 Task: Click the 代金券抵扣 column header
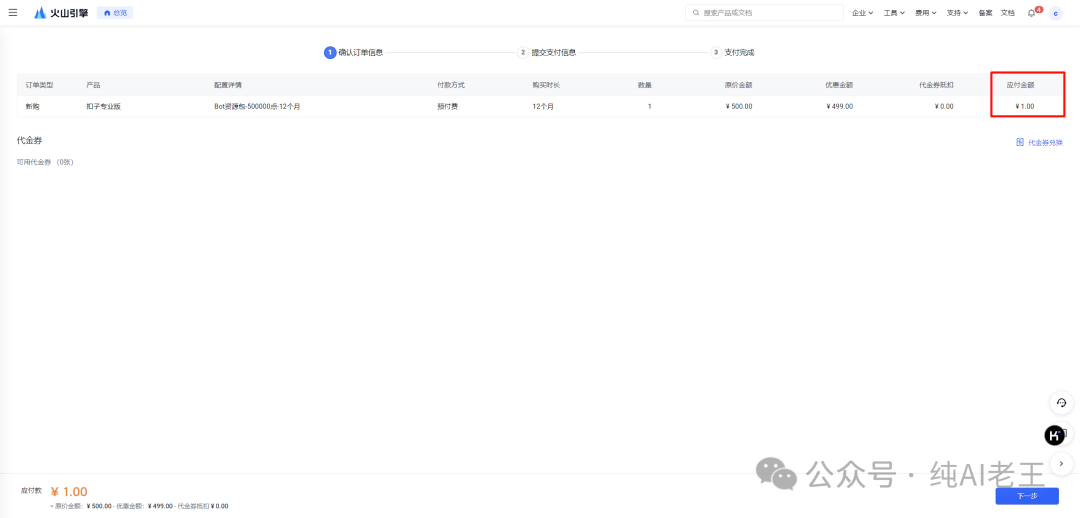click(x=936, y=85)
